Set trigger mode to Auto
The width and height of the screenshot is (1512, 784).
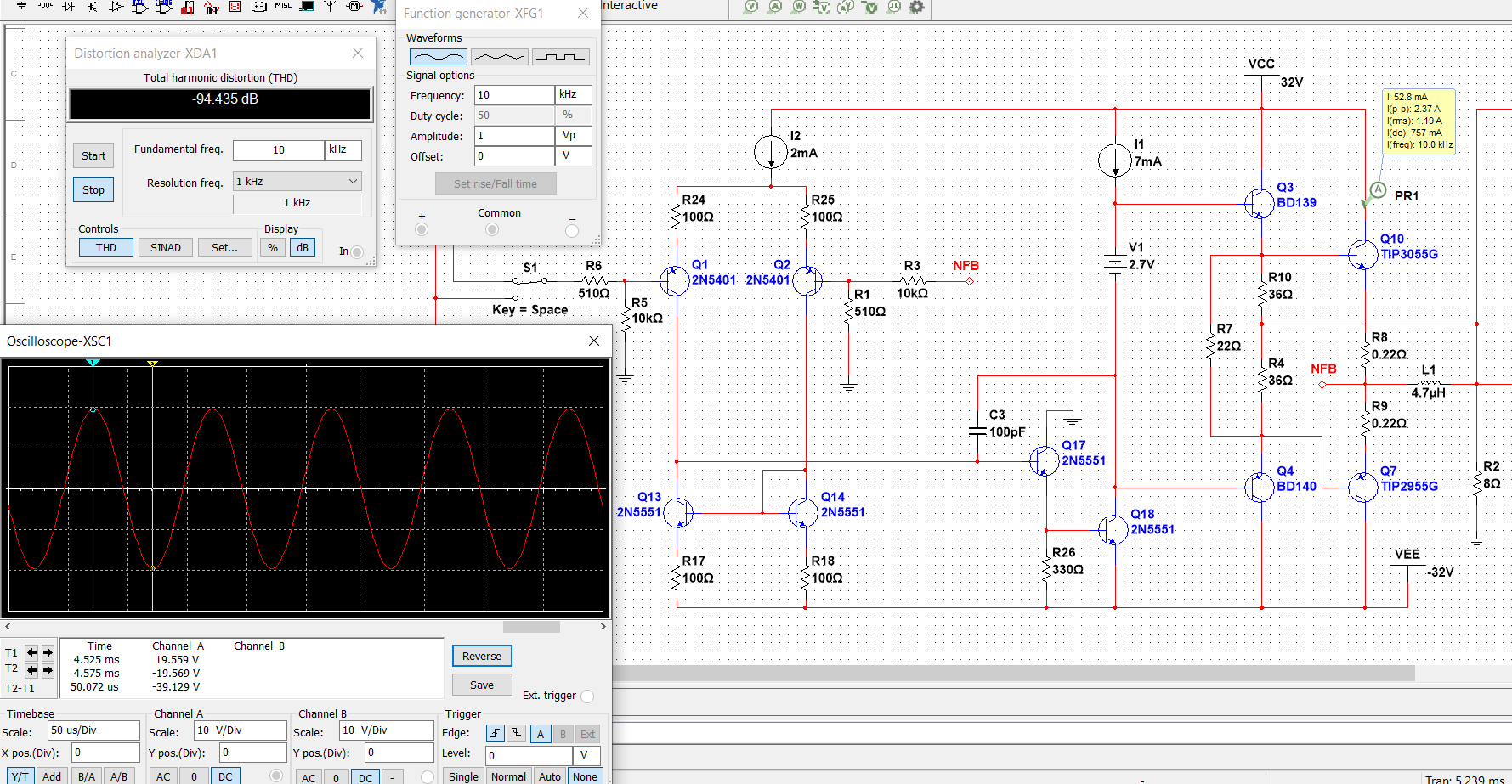(550, 776)
